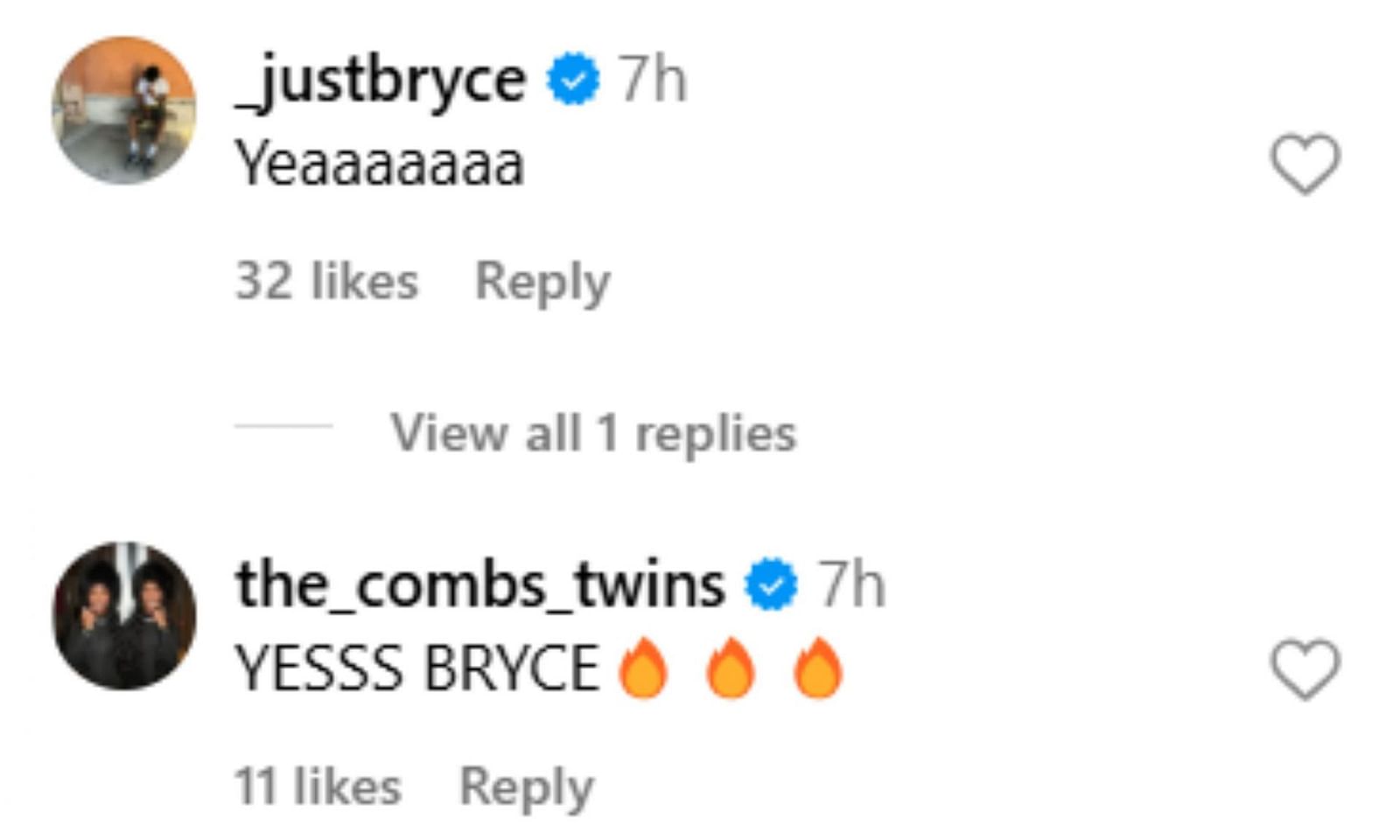Screen dimensions: 1400x840
Task: Click verified badge next to the_combs_twins
Action: [x=771, y=584]
